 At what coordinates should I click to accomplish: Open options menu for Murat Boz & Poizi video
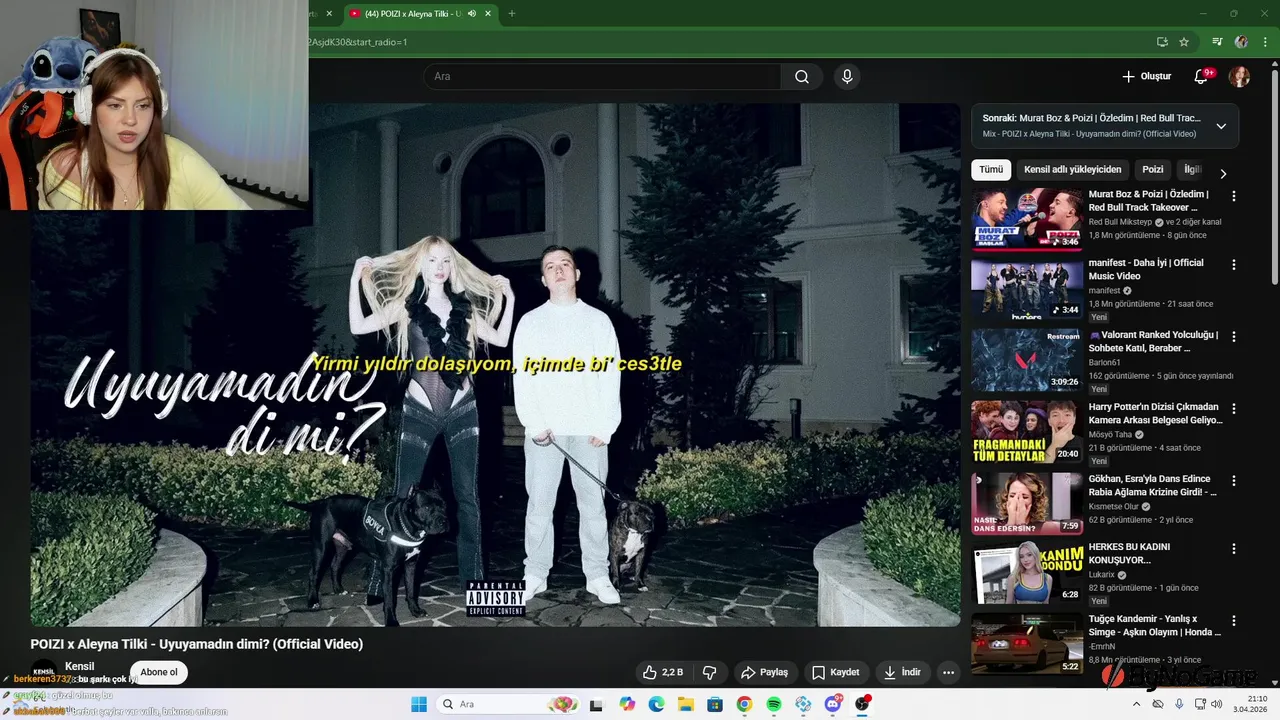pos(1233,196)
